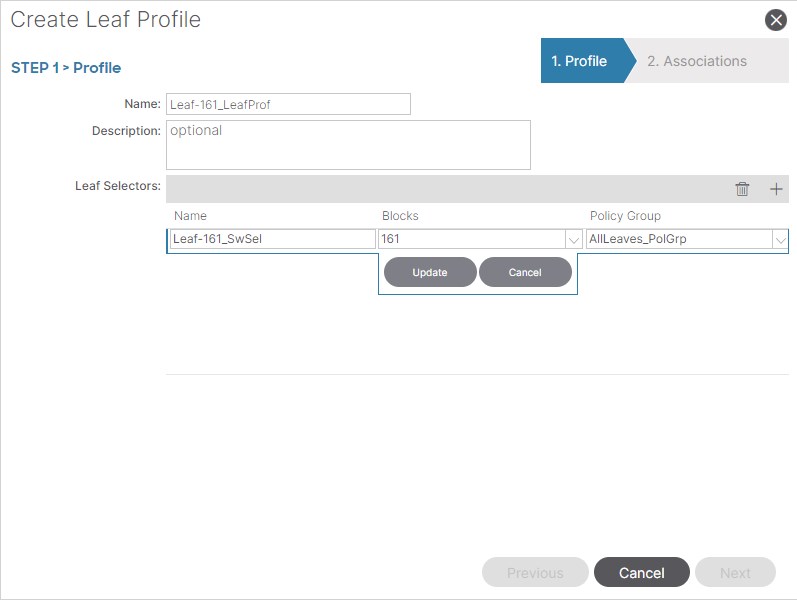Delete the selected leaf selector with trash icon
The width and height of the screenshot is (797, 600).
[x=742, y=189]
